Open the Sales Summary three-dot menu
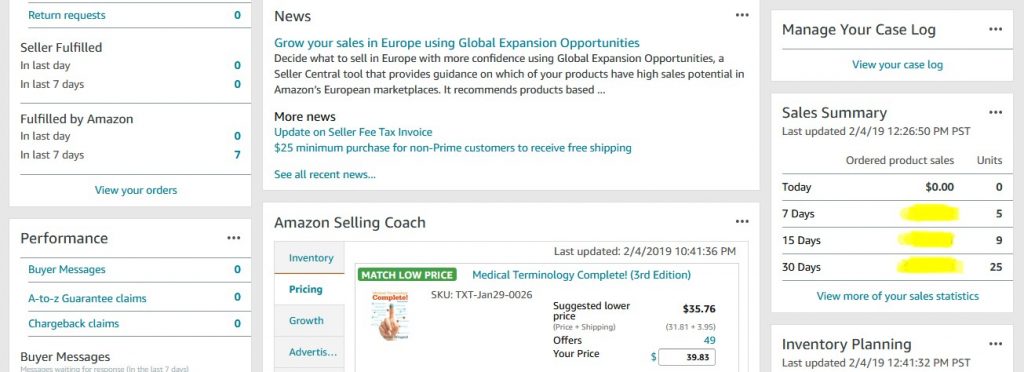Viewport: 1024px width, 372px height. pos(995,113)
